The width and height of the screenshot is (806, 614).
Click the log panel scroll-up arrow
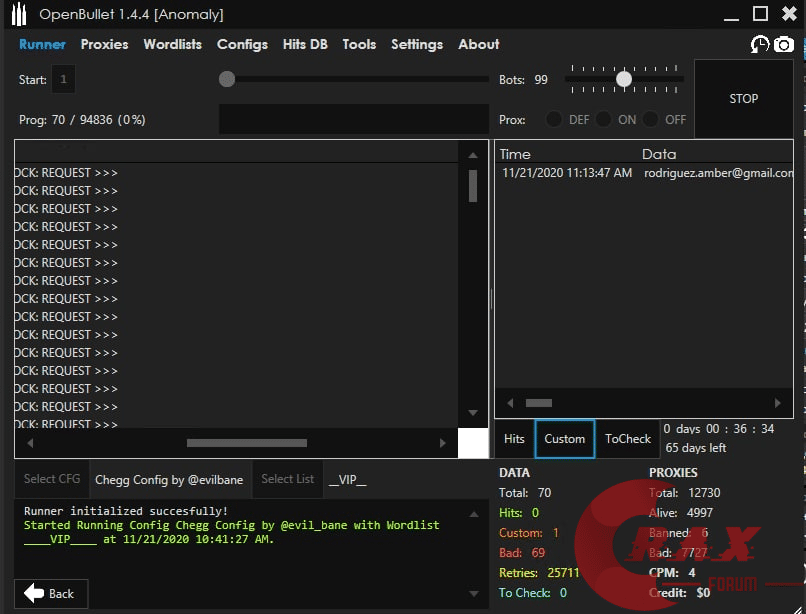coord(473,153)
